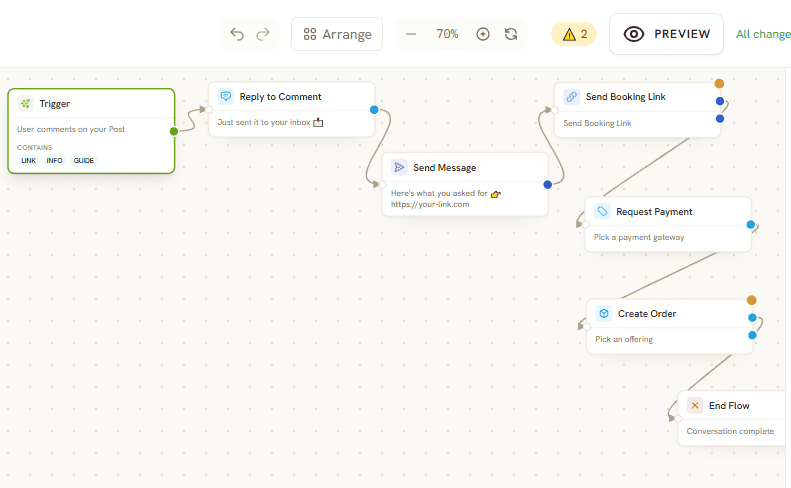Image resolution: width=791 pixels, height=488 pixels.
Task: Select the Trigger node title
Action: 54,103
